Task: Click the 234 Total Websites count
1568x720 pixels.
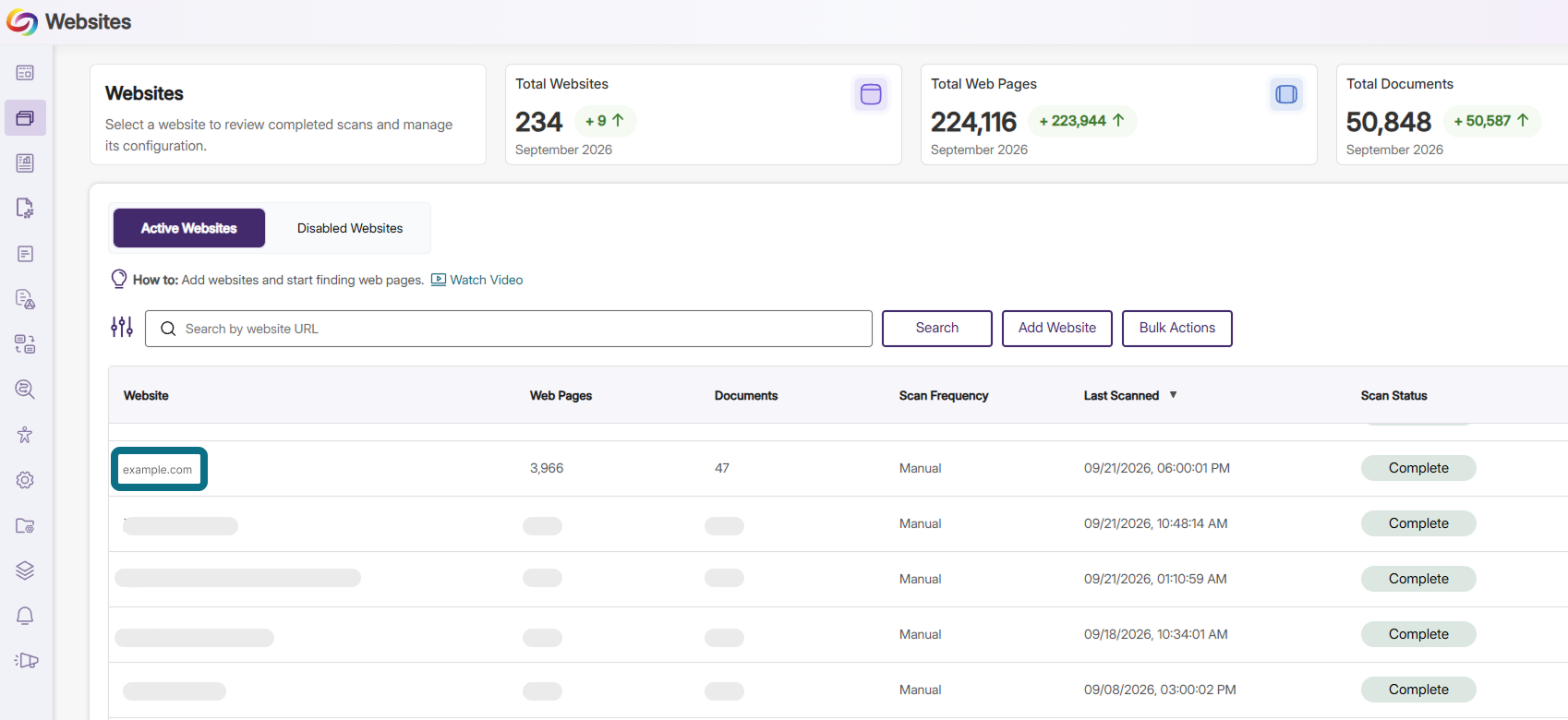Action: pyautogui.click(x=539, y=122)
